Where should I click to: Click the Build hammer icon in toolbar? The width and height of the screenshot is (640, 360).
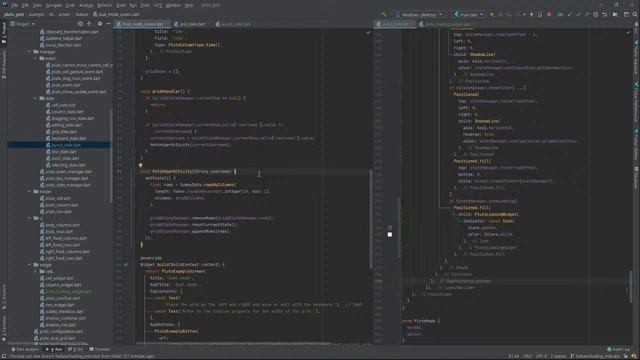click(384, 14)
